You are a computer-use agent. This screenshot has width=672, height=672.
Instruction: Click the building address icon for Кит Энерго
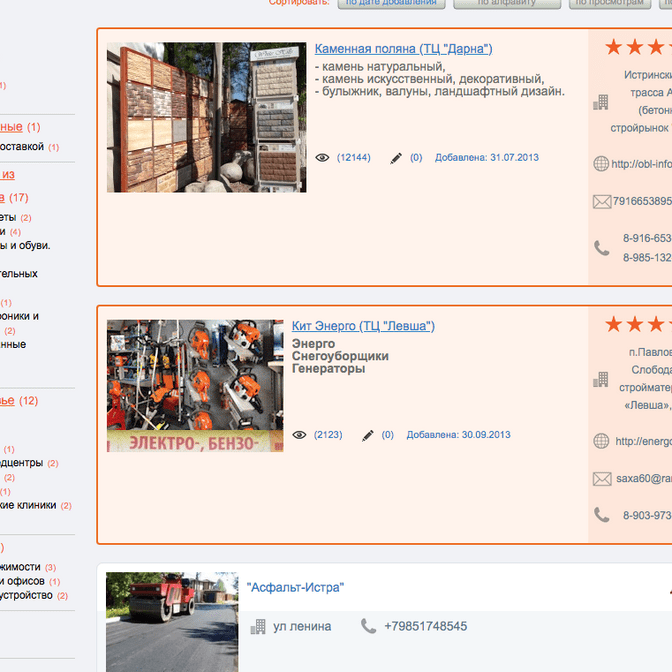click(x=601, y=380)
